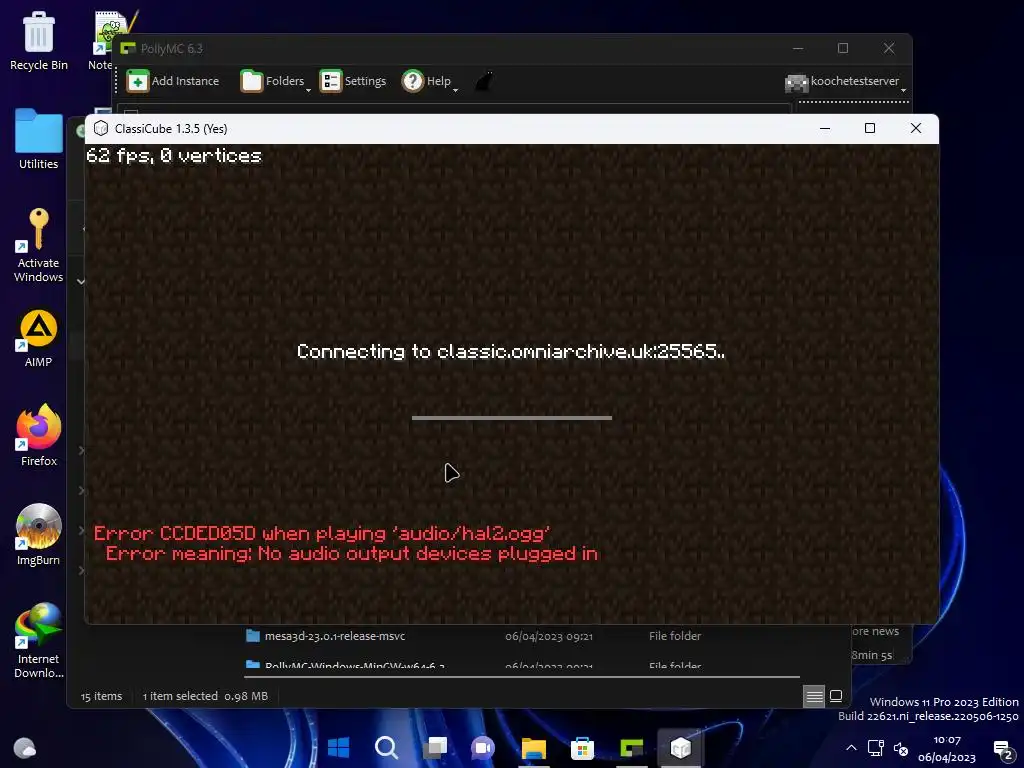This screenshot has width=1024, height=768.
Task: Click the ClassiCube window title icon
Action: click(x=101, y=129)
